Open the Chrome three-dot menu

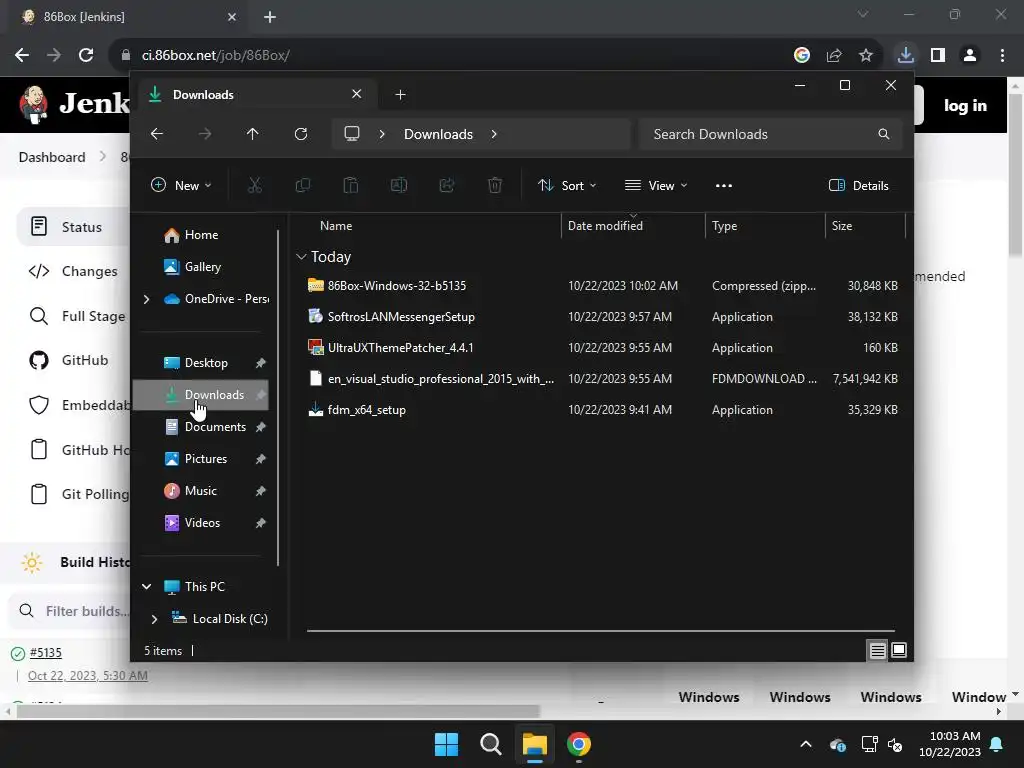tap(1002, 55)
